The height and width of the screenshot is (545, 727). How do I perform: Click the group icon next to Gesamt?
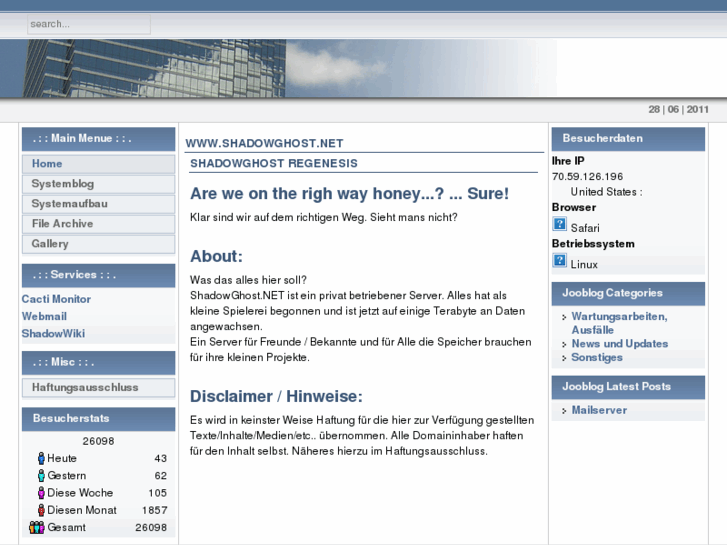pyautogui.click(x=37, y=527)
